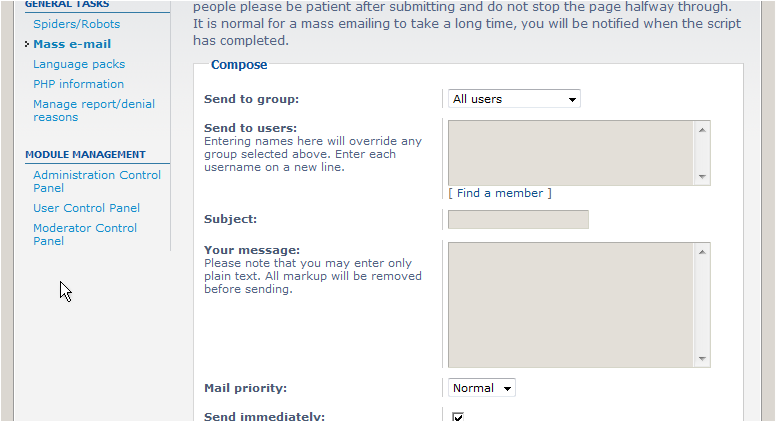Toggle the Send immediately checkbox
The image size is (776, 422).
point(458,417)
